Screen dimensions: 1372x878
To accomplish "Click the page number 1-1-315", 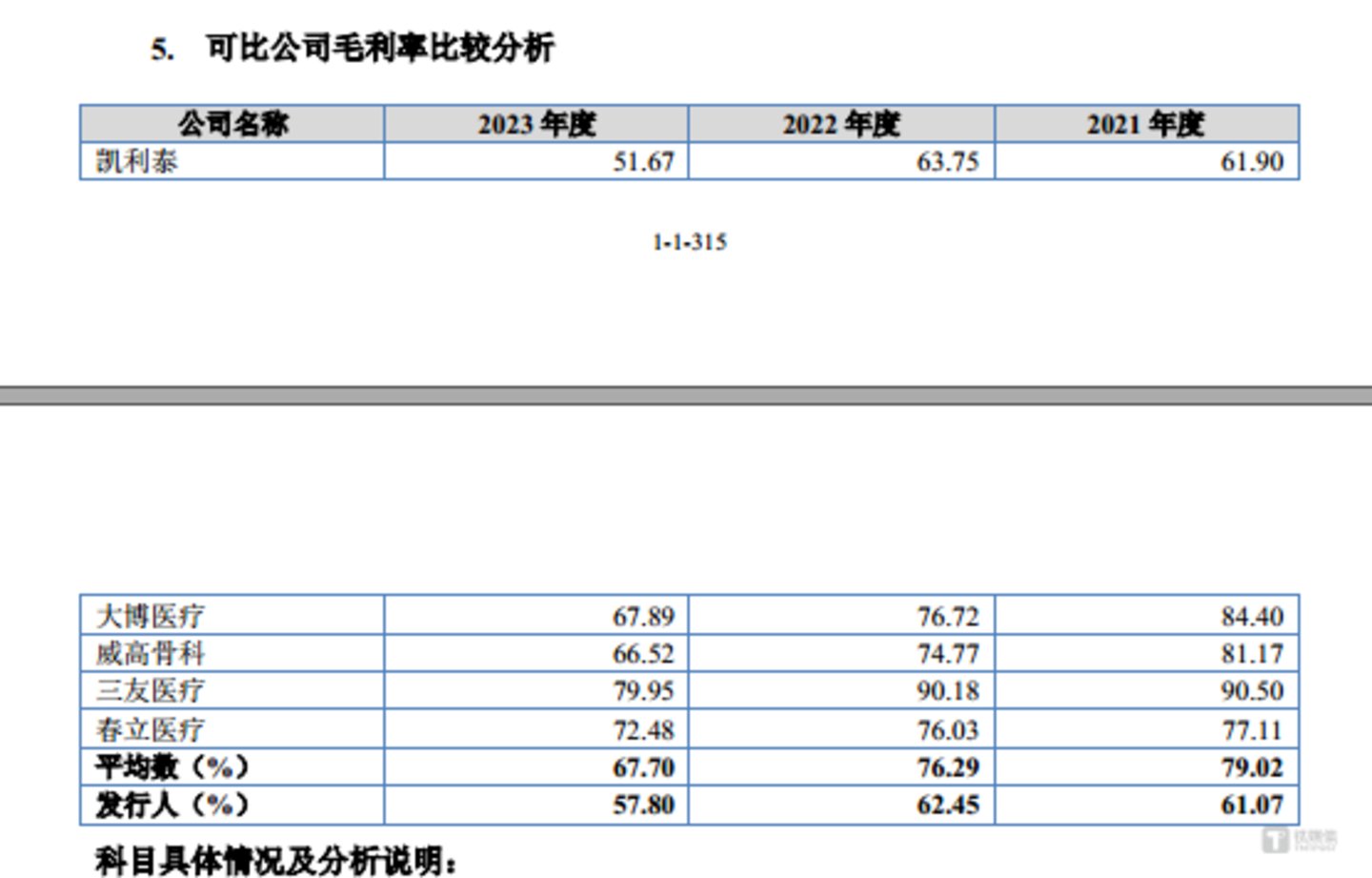I will (689, 242).
